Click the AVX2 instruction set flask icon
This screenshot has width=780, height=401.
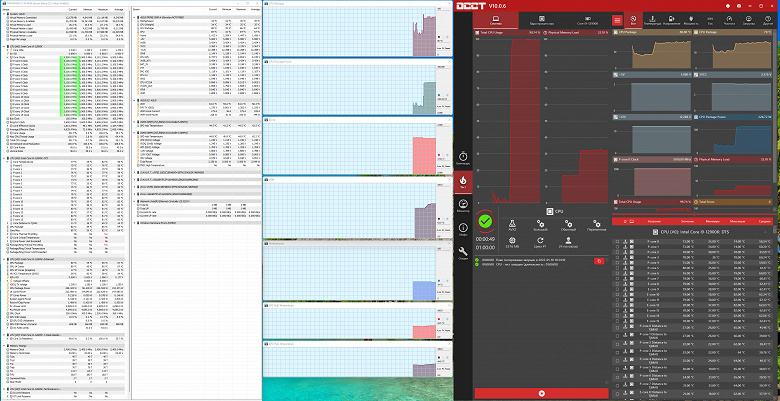pos(512,225)
